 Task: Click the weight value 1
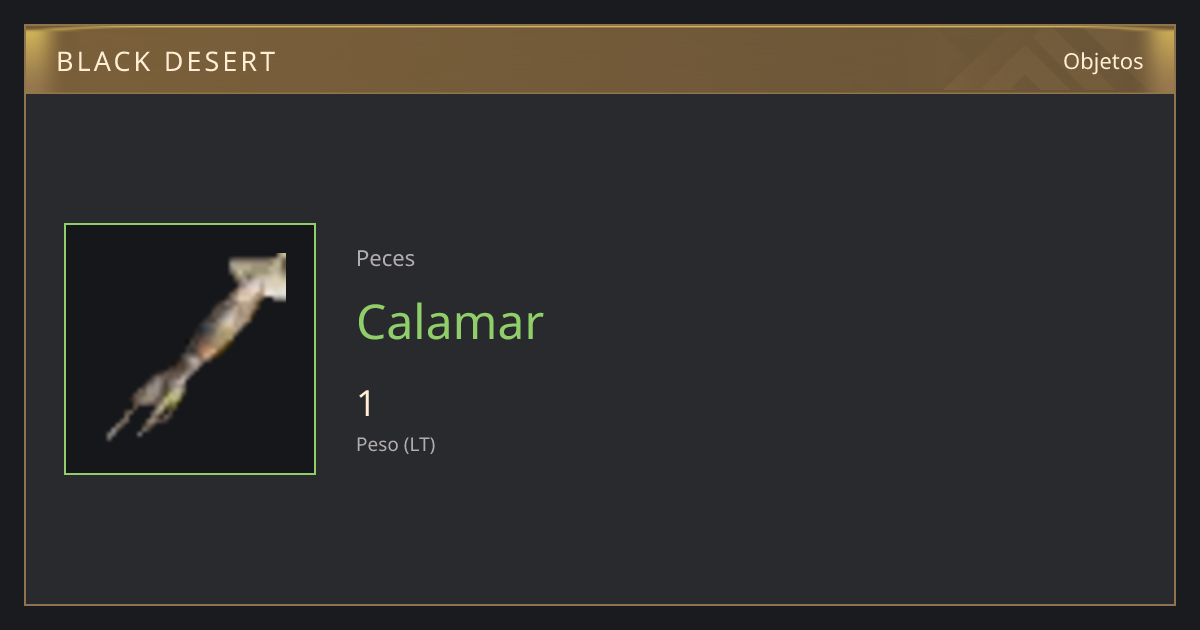366,404
